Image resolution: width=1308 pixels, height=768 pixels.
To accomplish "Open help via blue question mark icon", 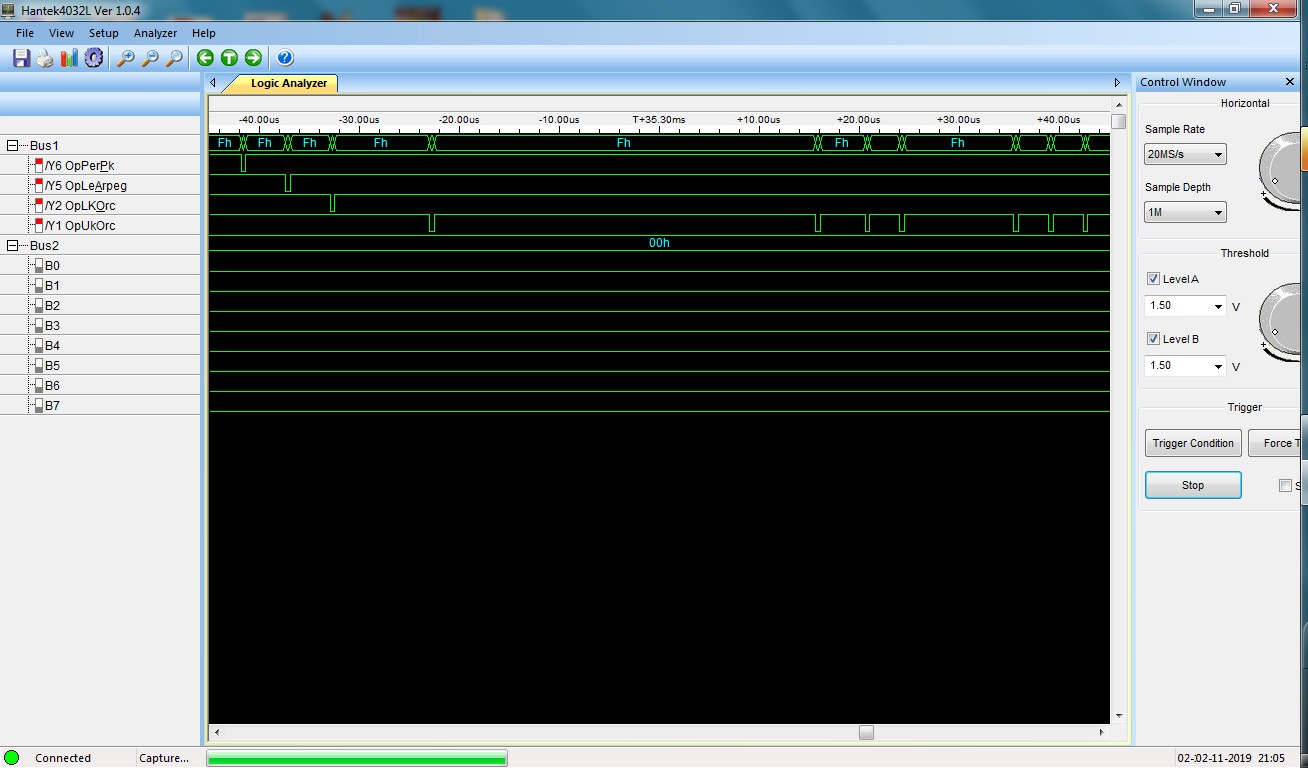I will 285,58.
